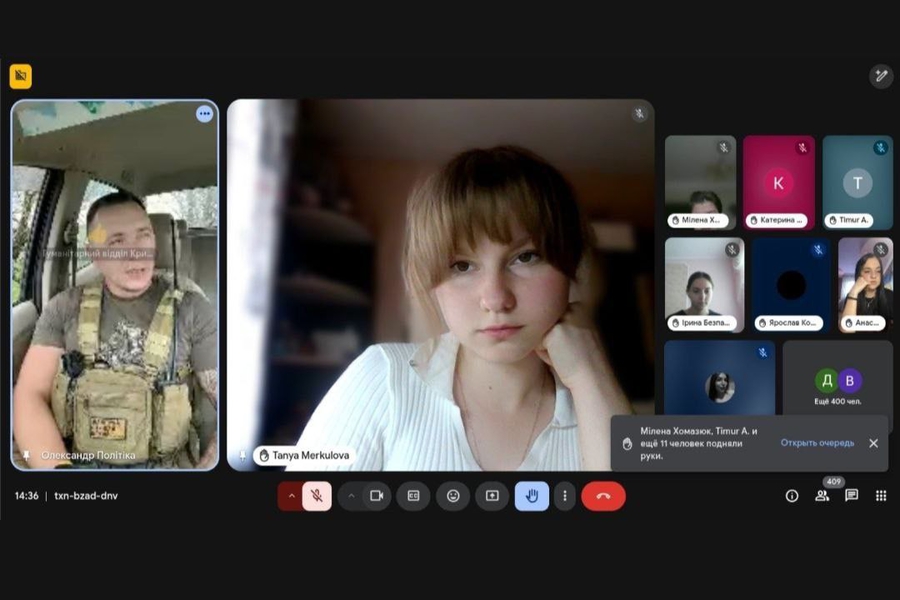Screen dimensions: 900x600
Task: Toggle closed captions CC button
Action: [413, 496]
